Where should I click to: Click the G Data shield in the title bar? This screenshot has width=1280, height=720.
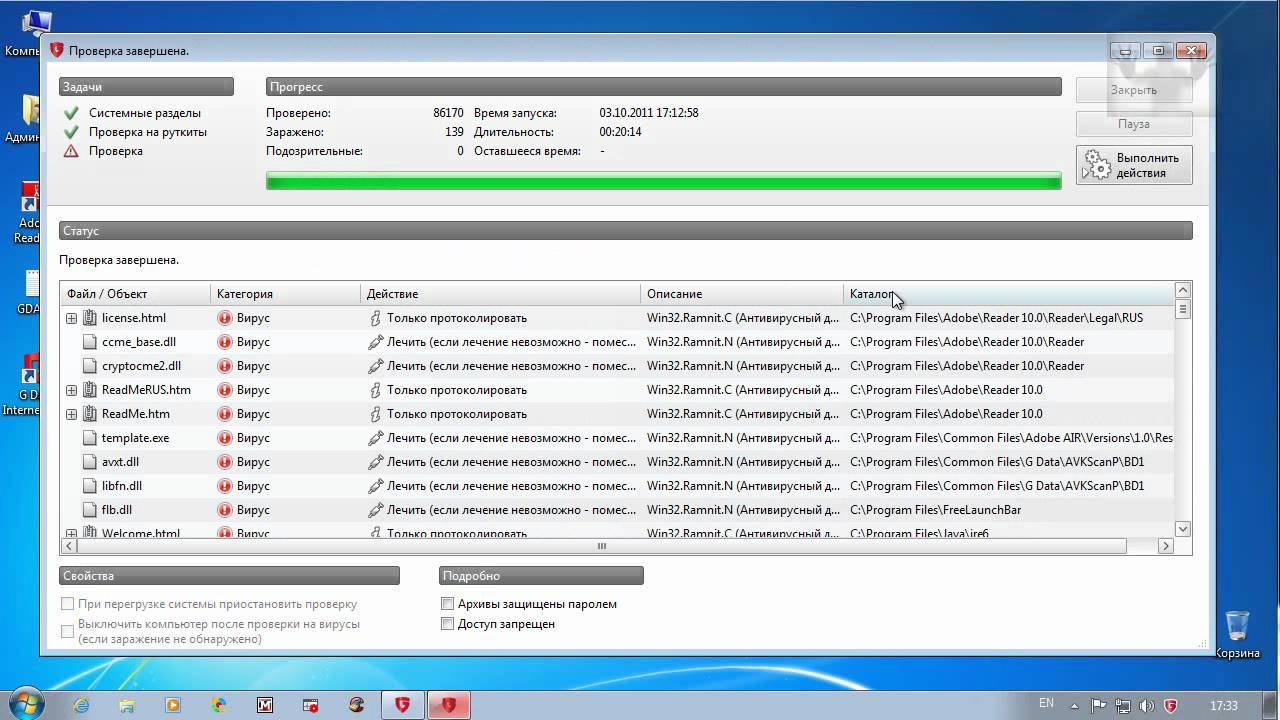point(57,50)
